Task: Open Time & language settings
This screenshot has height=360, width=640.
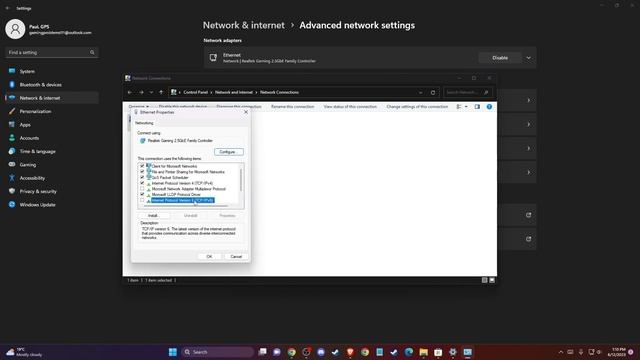Action: [x=38, y=151]
